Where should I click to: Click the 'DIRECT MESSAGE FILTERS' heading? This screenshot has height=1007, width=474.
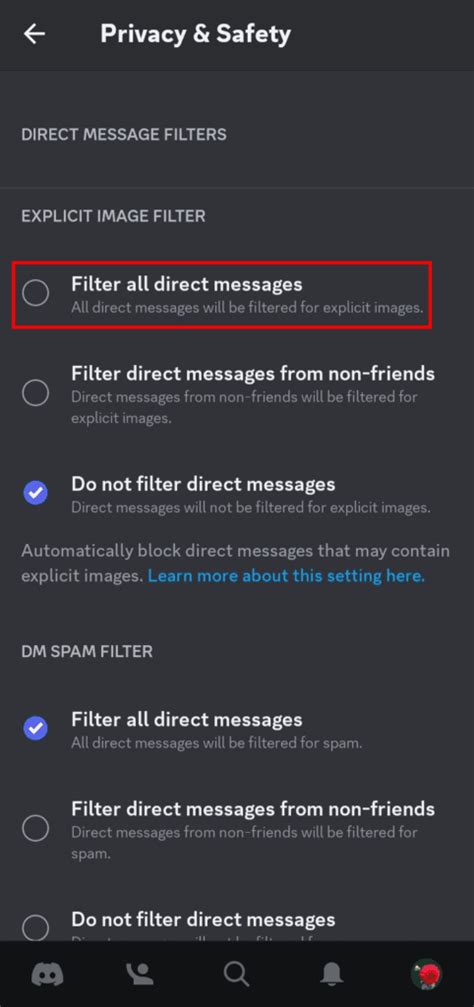[x=123, y=135]
